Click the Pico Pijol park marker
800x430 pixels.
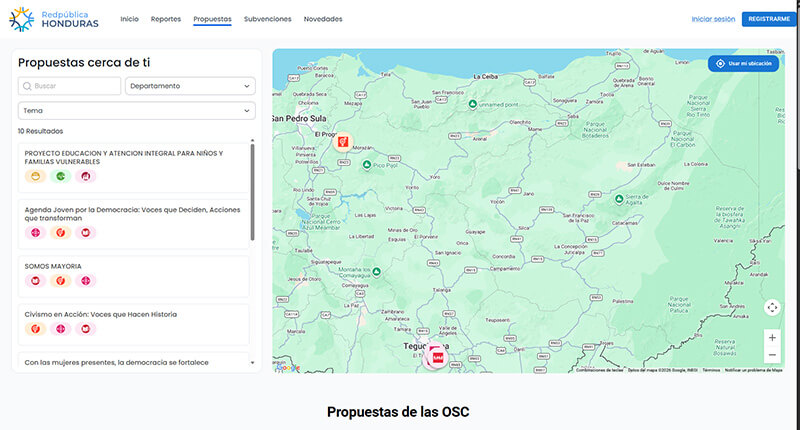click(366, 164)
